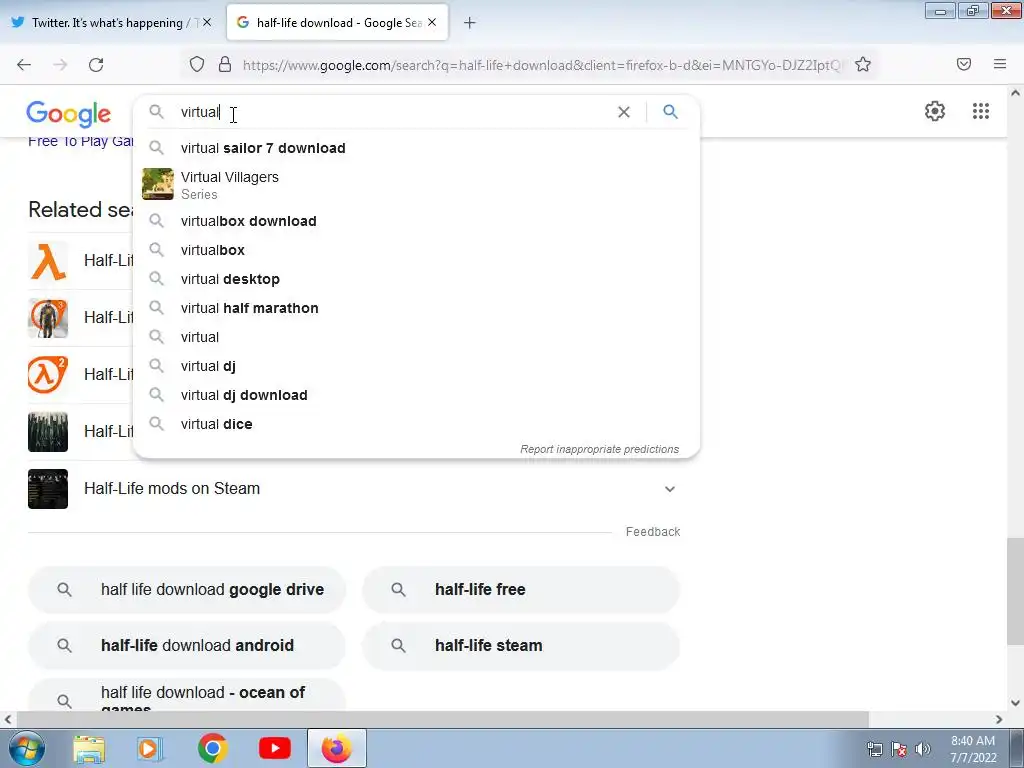This screenshot has width=1024, height=768.
Task: Select virtual half marathon suggestion
Action: click(415, 308)
